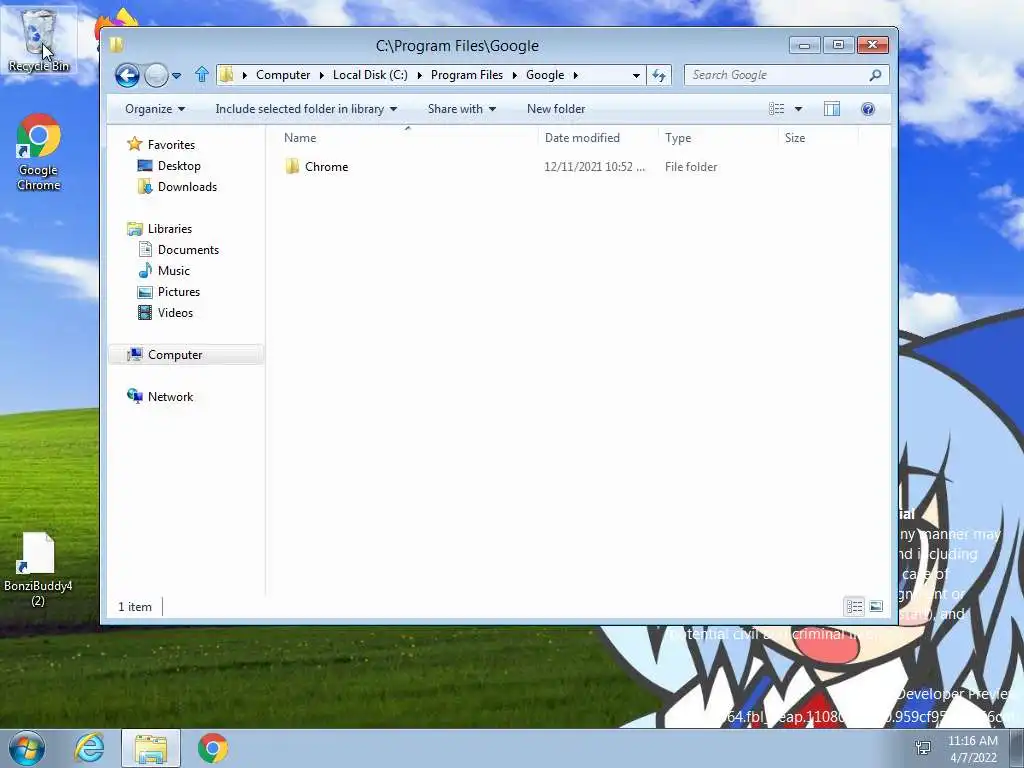Click the File folder type cell
Screen dimensions: 1024x768
coord(691,167)
